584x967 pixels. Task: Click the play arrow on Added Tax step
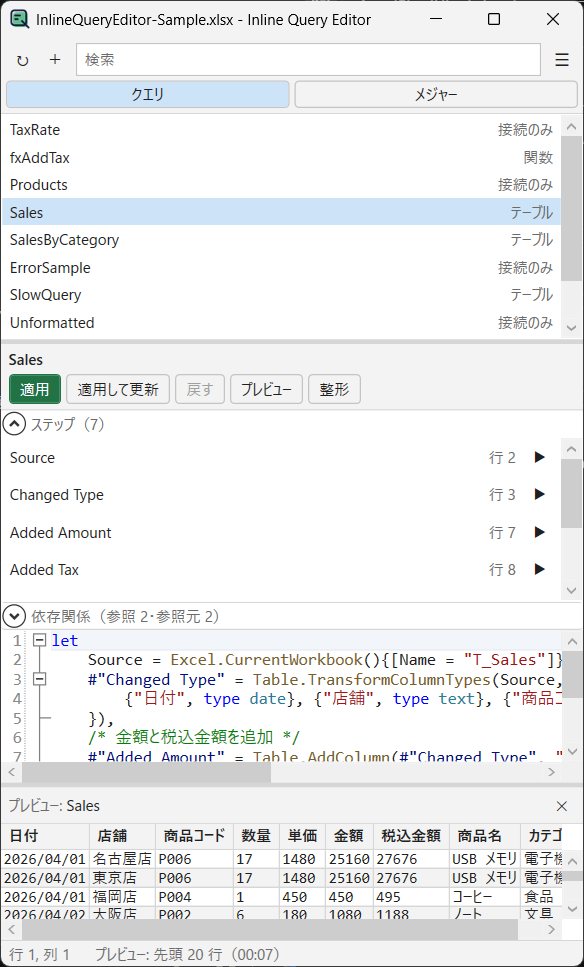coord(540,569)
